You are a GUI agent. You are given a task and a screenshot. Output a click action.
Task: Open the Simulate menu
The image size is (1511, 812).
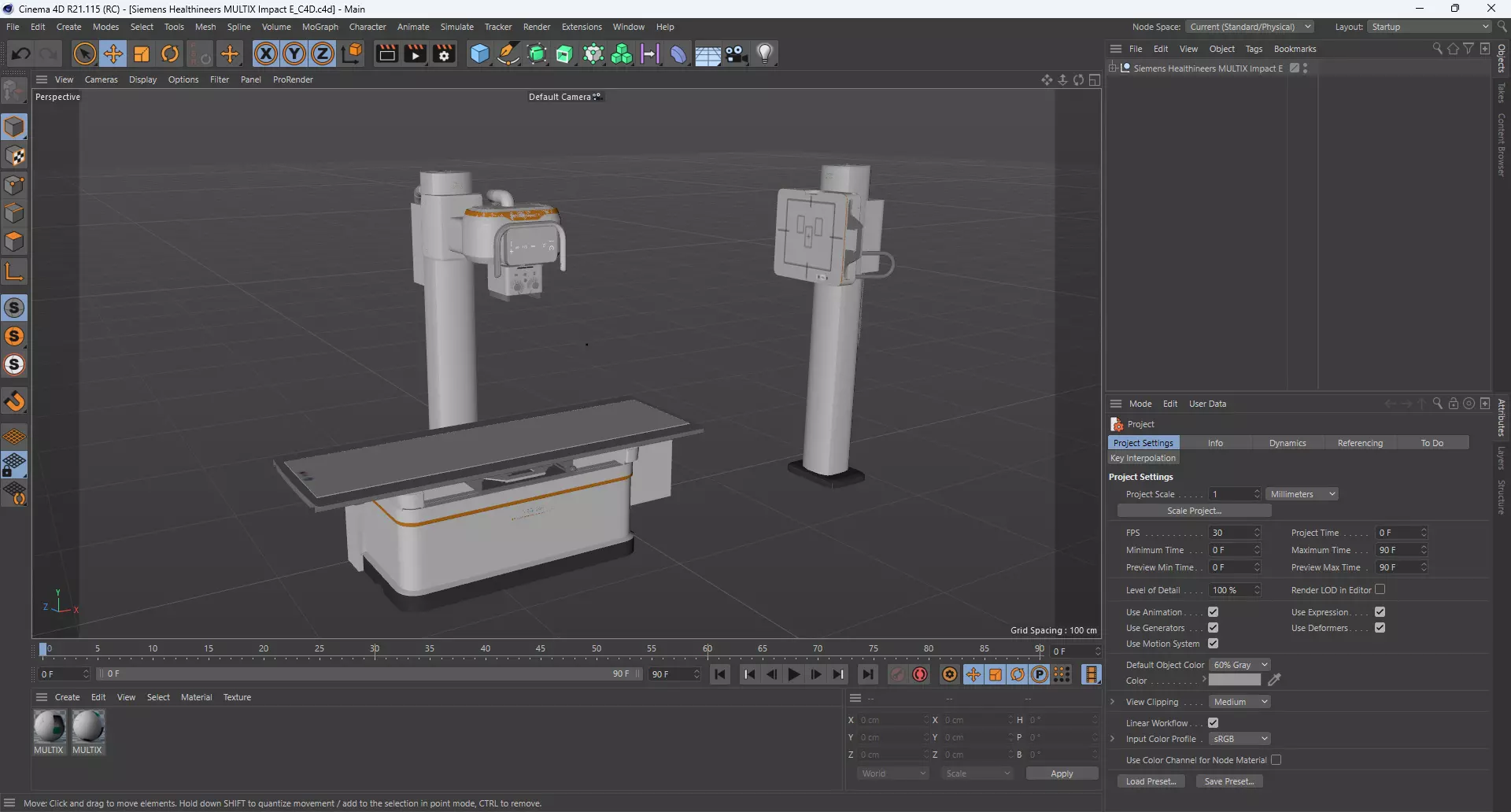point(456,27)
